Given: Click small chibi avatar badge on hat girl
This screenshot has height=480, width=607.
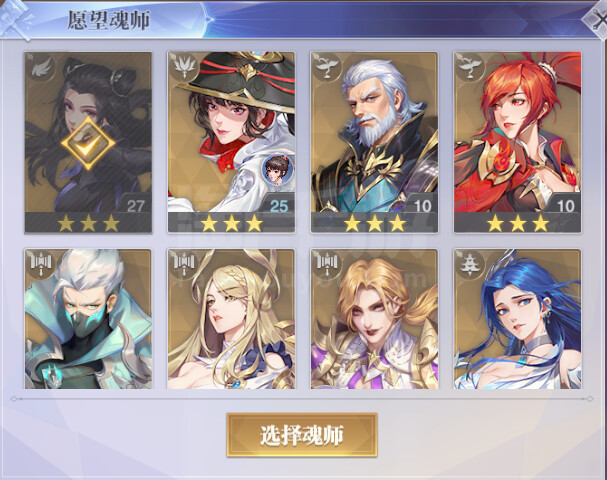Looking at the screenshot, I should (x=277, y=169).
